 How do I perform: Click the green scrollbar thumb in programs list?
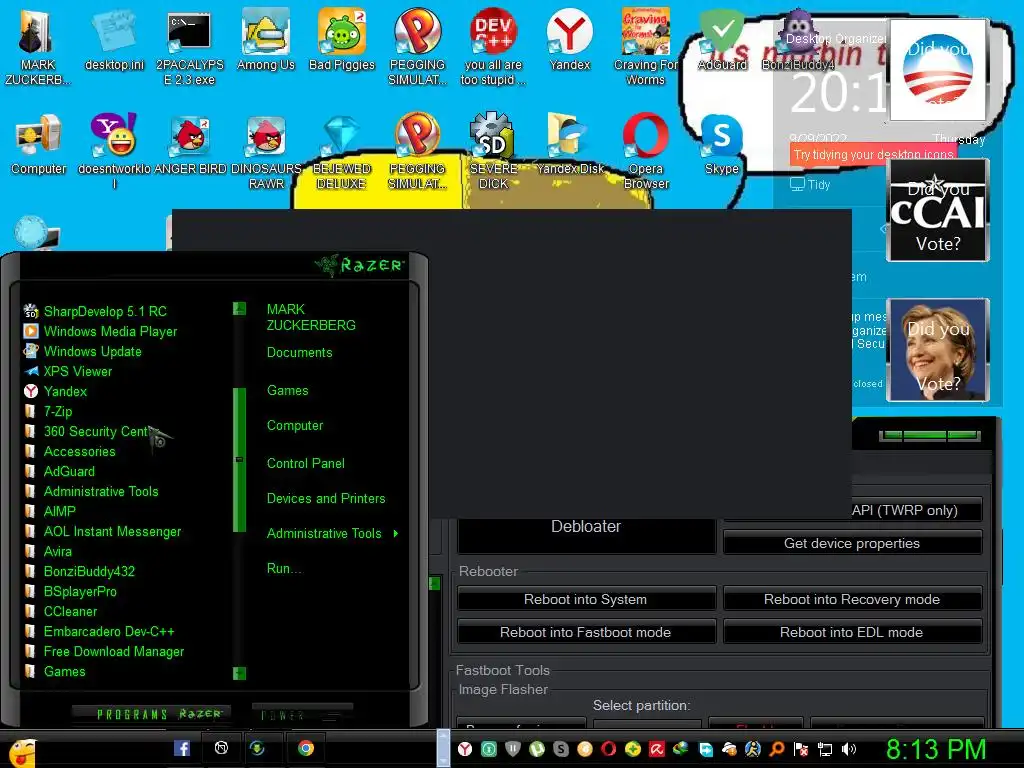tap(239, 460)
